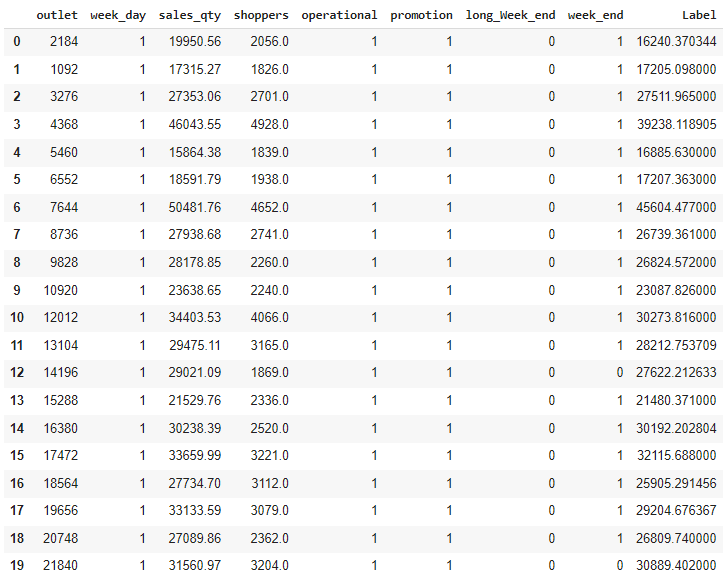Click sales_qty cell 28178.85
The image size is (728, 582).
pyautogui.click(x=195, y=262)
